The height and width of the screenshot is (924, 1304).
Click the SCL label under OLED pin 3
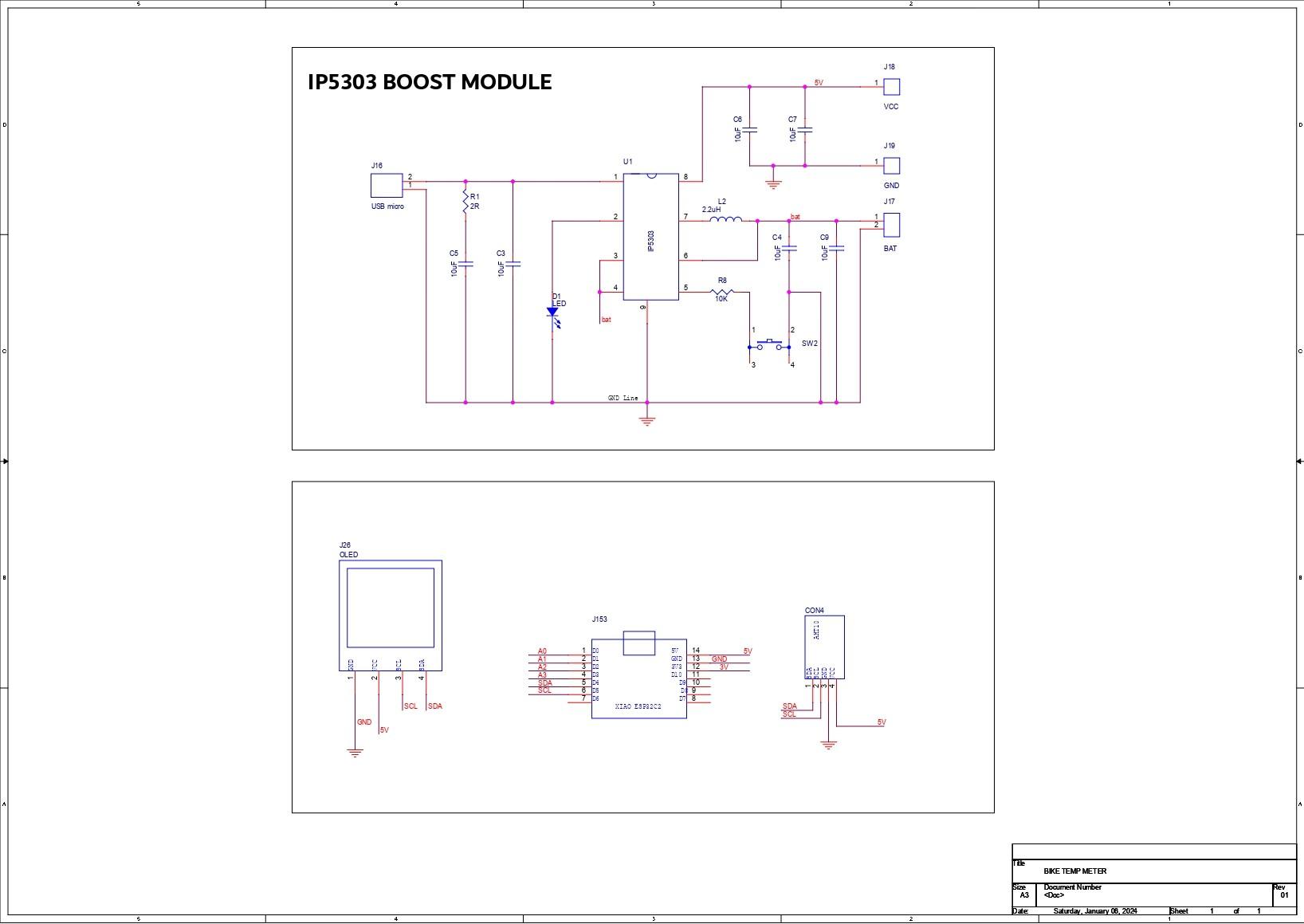click(410, 706)
